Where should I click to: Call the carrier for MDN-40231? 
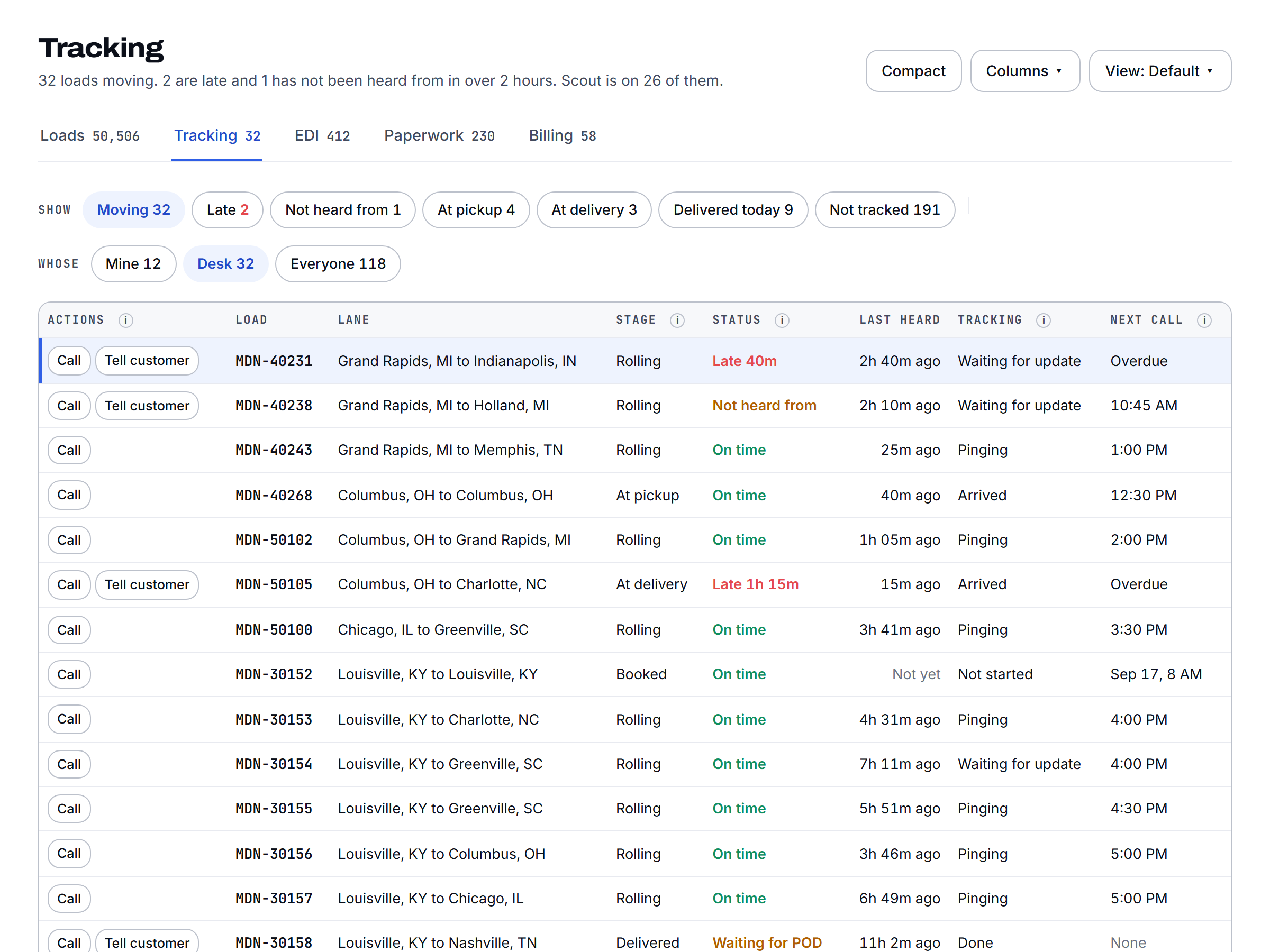point(69,360)
